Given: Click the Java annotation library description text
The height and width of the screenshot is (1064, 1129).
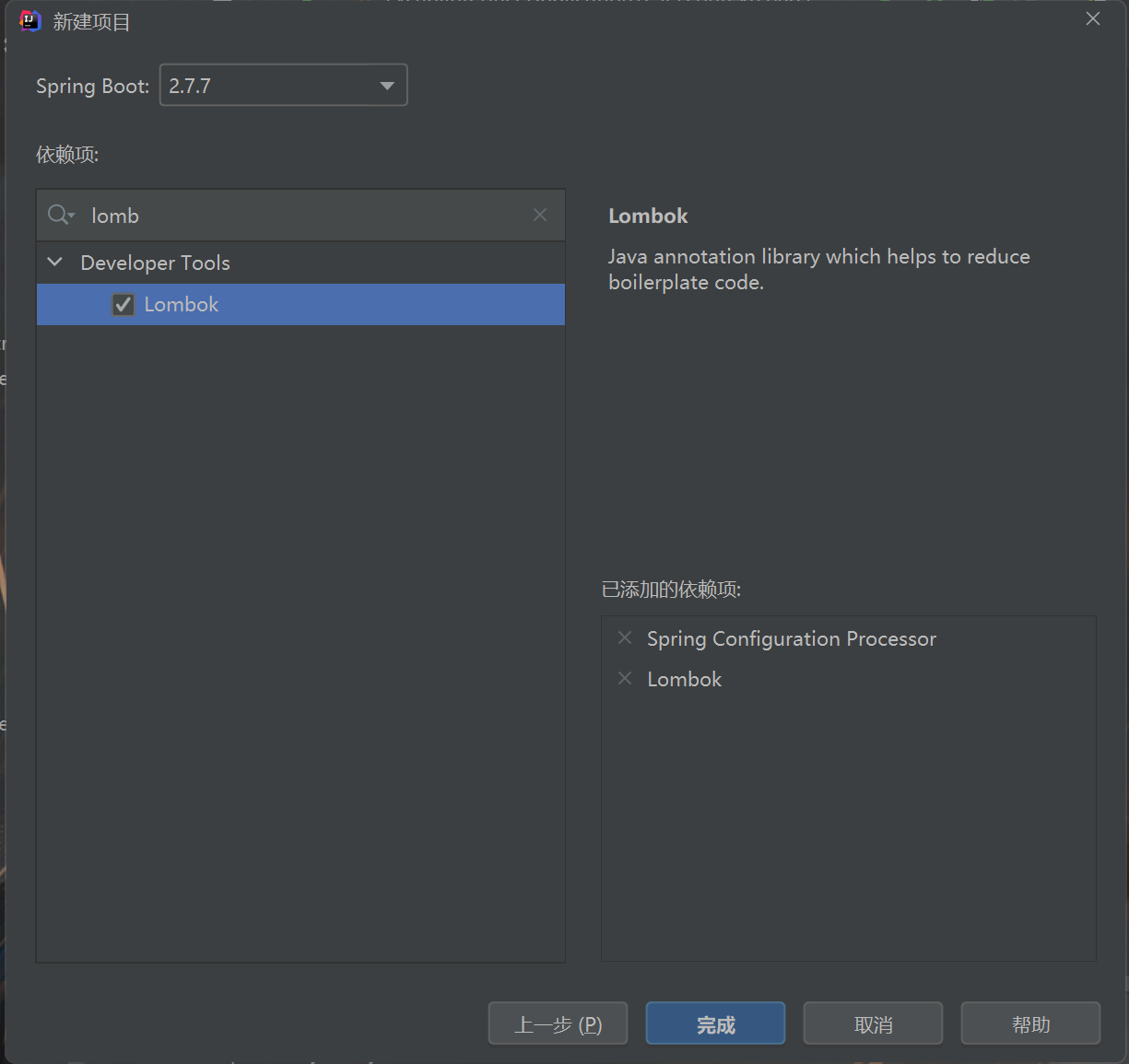Looking at the screenshot, I should [819, 269].
